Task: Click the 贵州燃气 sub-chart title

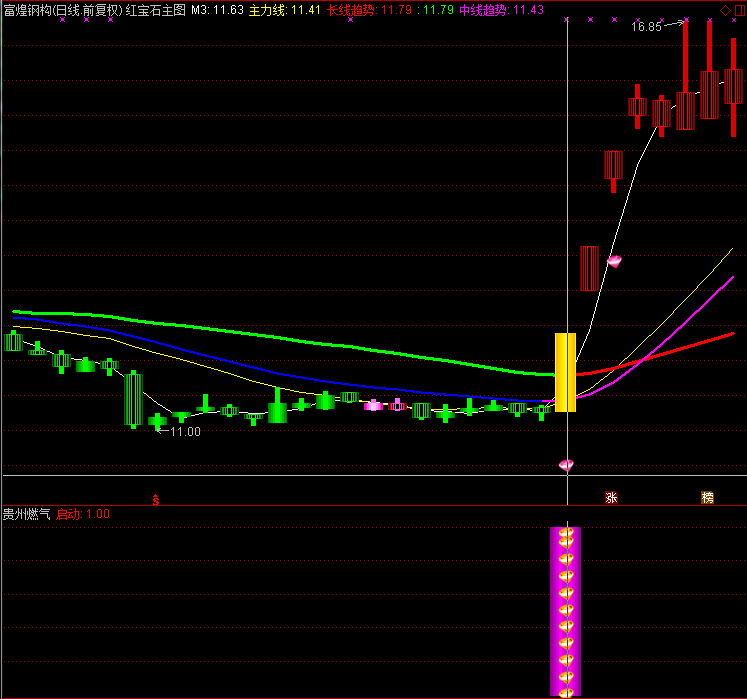Action: coord(27,514)
